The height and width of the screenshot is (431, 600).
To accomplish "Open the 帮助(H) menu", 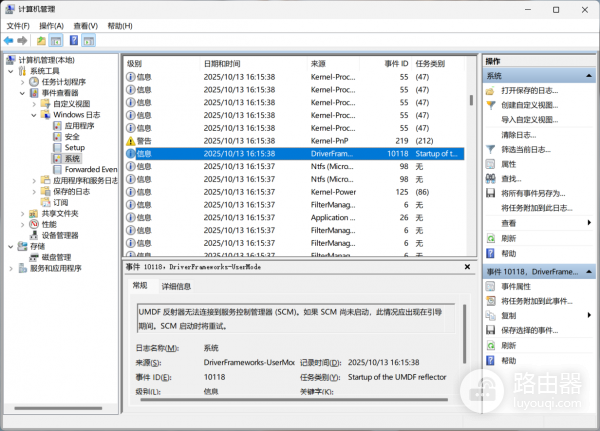I will 120,26.
